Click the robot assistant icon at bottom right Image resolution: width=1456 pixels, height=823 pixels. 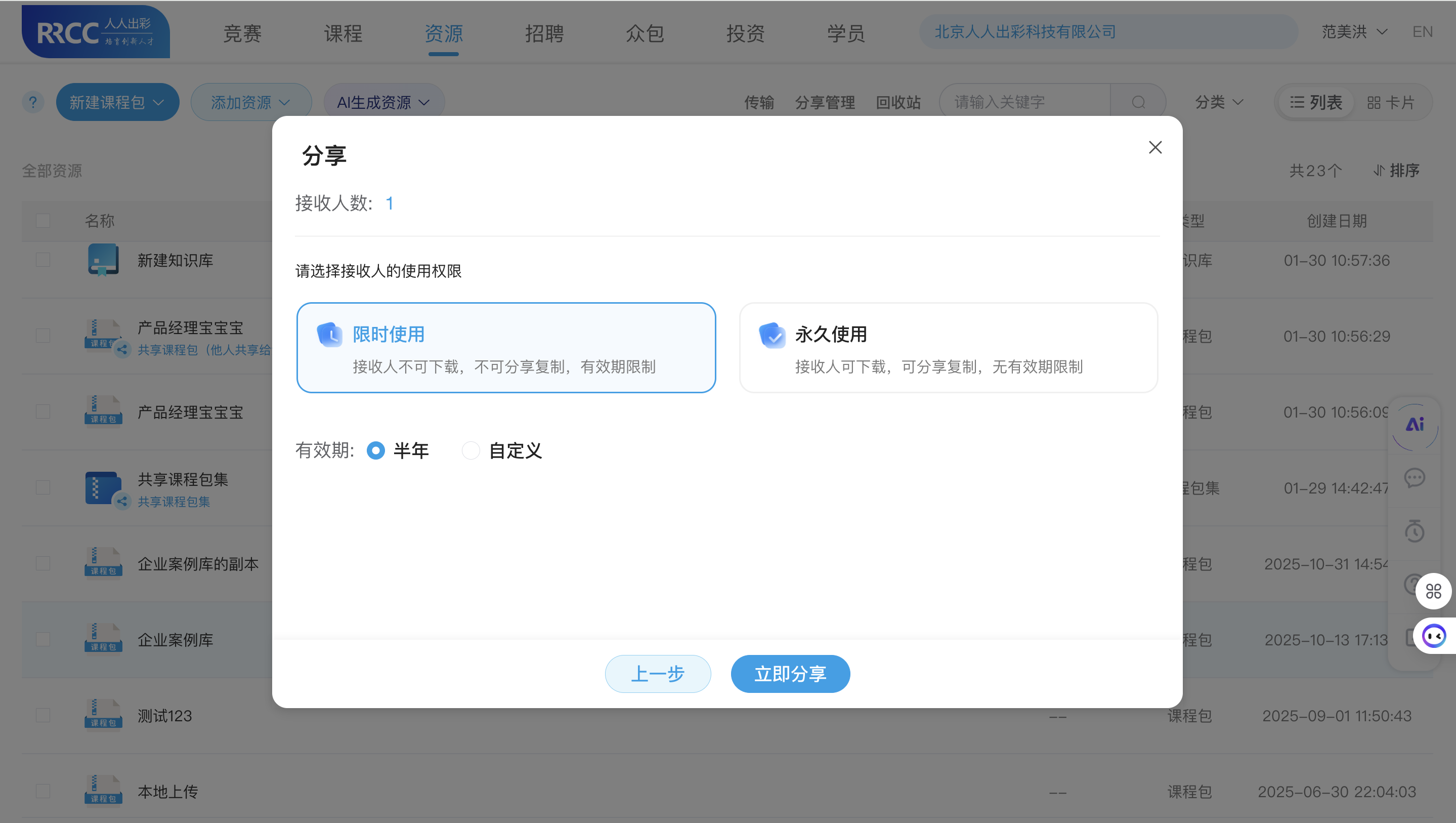point(1434,635)
